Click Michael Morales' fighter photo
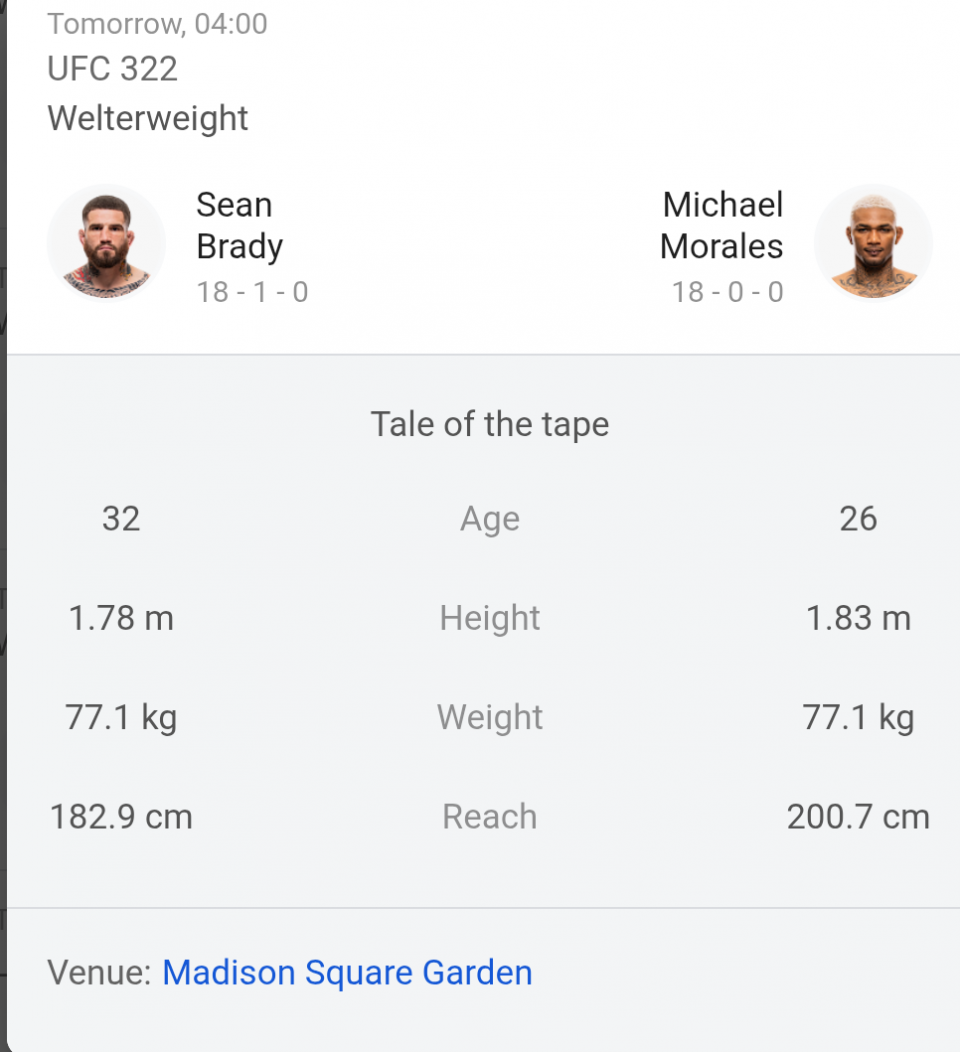This screenshot has height=1052, width=960. pos(873,242)
